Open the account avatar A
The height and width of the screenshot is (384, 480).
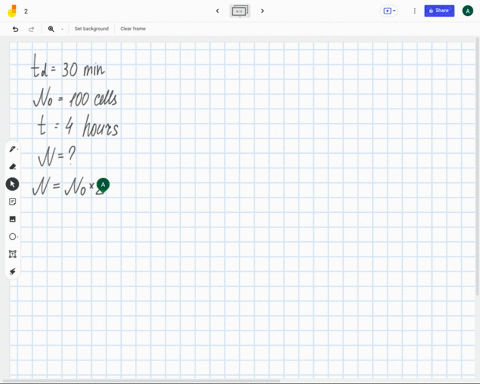click(x=468, y=11)
